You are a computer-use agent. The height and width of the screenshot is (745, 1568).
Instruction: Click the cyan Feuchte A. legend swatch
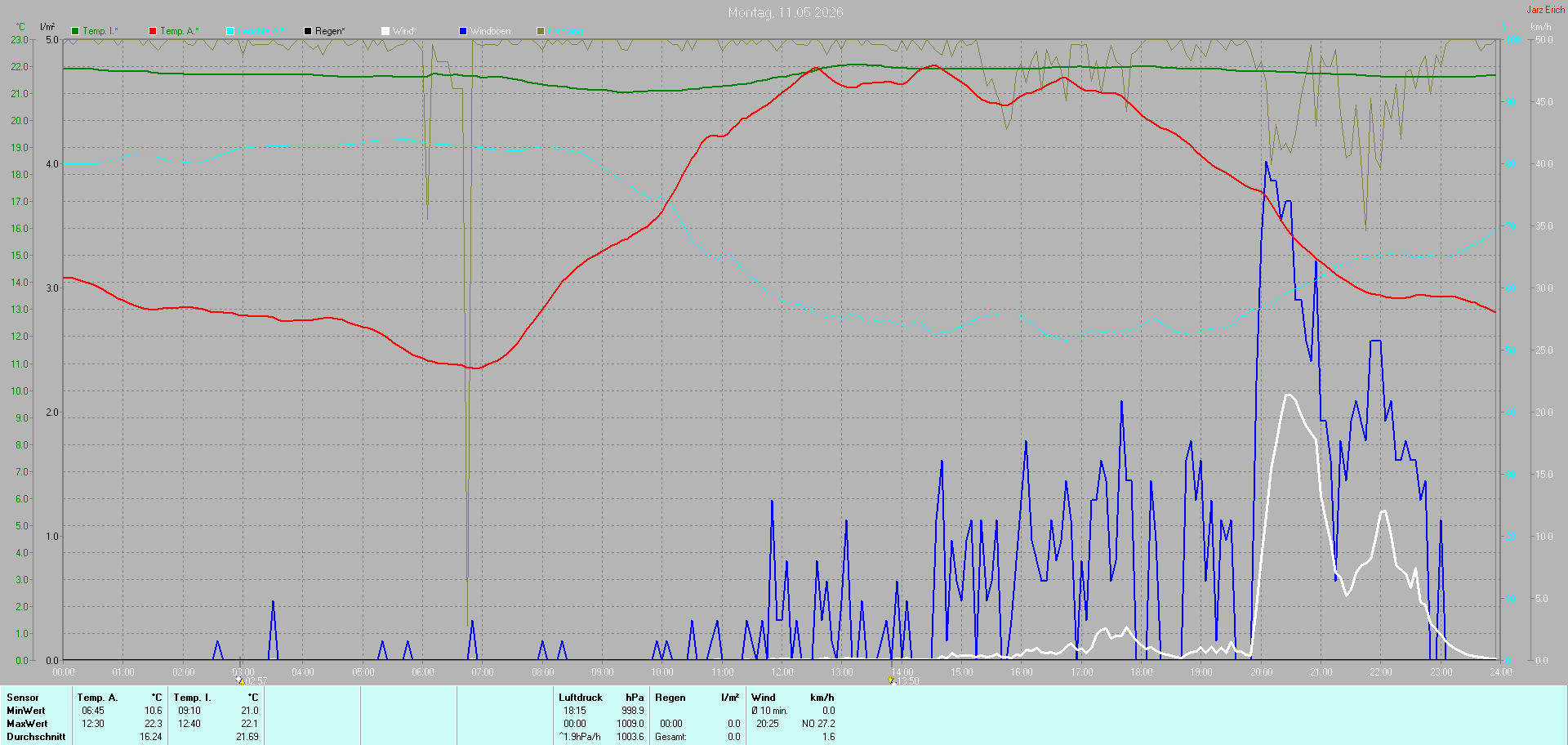click(230, 31)
